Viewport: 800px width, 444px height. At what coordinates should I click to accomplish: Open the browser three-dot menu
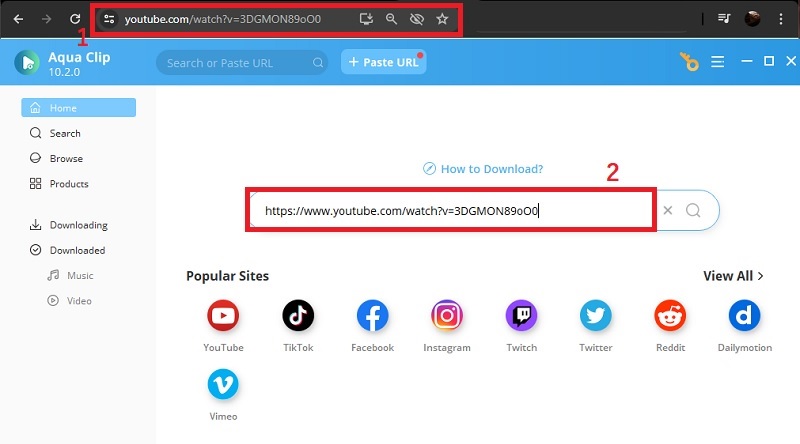[781, 19]
